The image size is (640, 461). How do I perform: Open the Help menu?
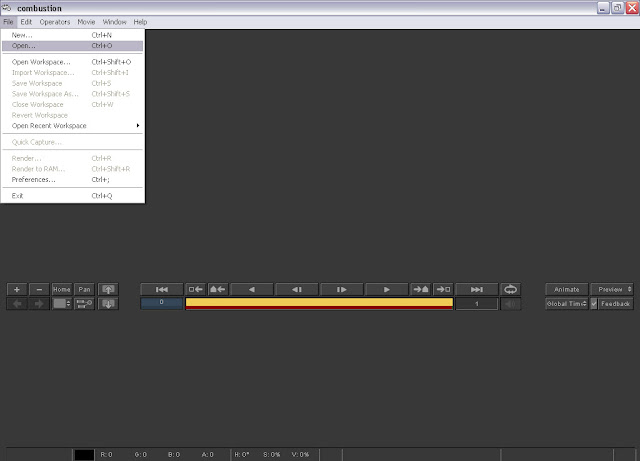(140, 22)
